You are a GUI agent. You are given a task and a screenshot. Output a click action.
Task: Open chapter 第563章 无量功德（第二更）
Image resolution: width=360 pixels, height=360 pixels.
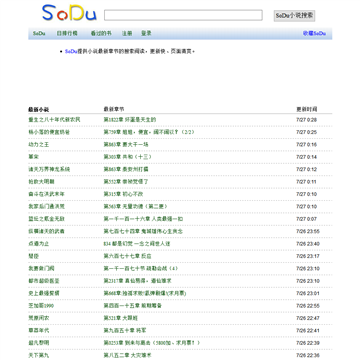click(135, 206)
